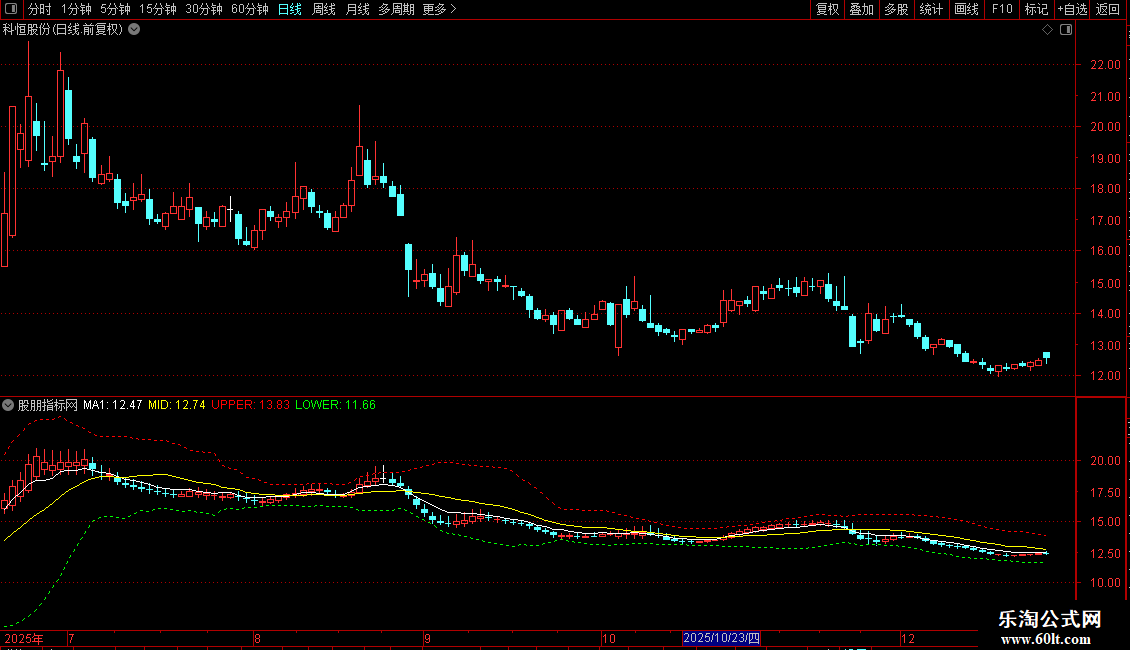Screen dimensions: 1130x650
Task: Click the 股朋指标网 indicator name
Action: [x=48, y=405]
